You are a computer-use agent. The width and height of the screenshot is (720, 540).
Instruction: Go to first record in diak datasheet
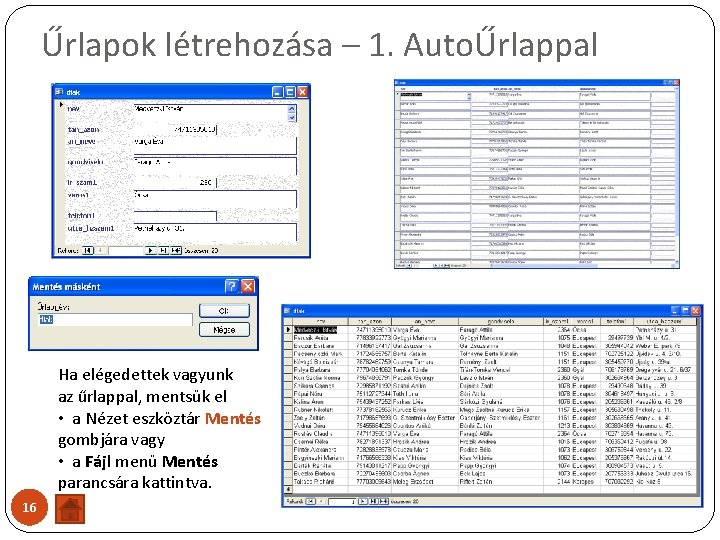pos(311,501)
